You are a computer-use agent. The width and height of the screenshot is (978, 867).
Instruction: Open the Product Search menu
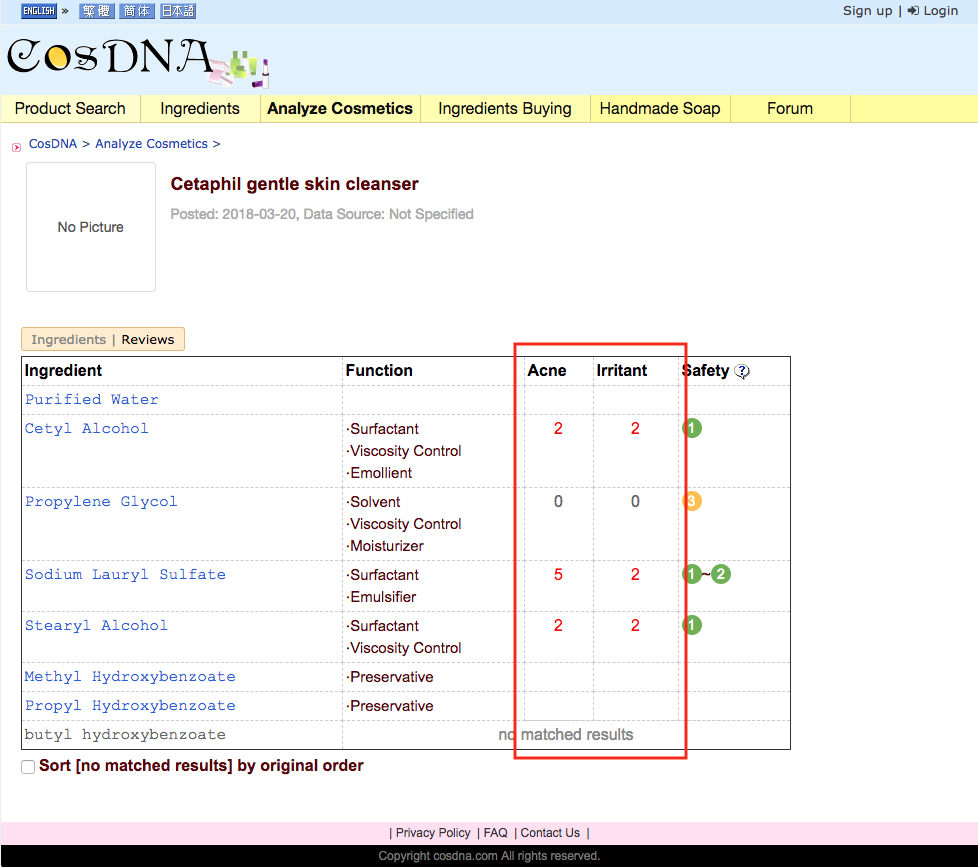point(70,109)
